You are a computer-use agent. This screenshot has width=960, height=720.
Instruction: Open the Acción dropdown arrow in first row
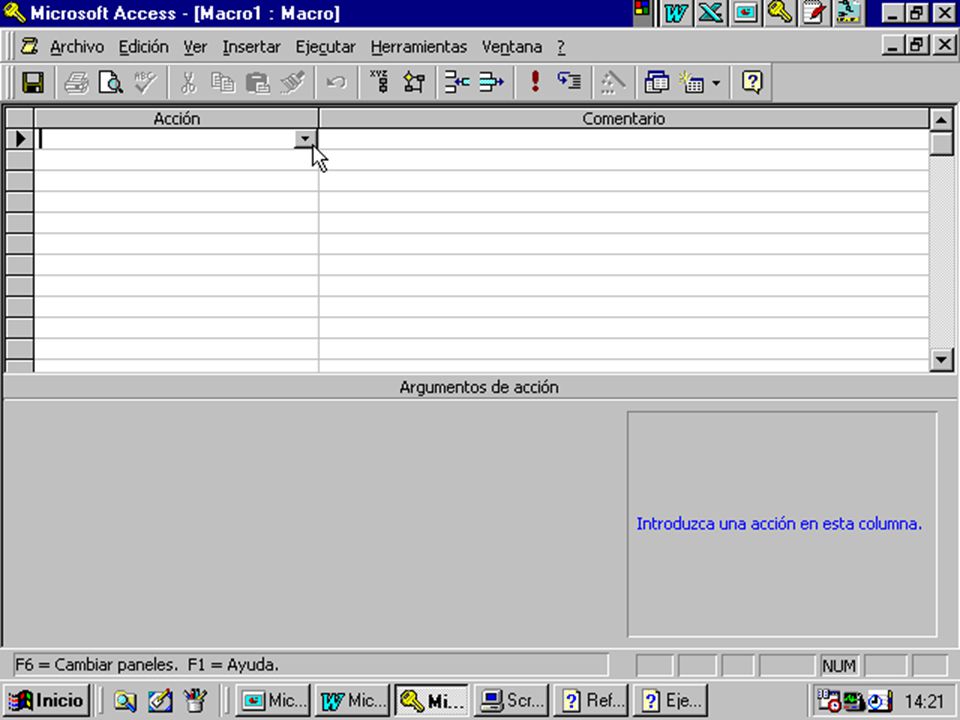tap(304, 139)
